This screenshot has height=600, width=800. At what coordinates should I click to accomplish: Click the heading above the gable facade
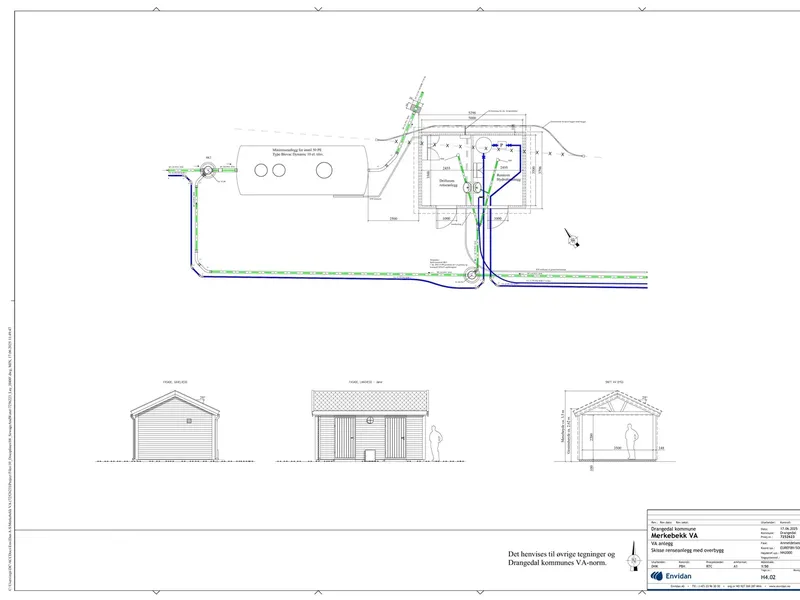[175, 382]
